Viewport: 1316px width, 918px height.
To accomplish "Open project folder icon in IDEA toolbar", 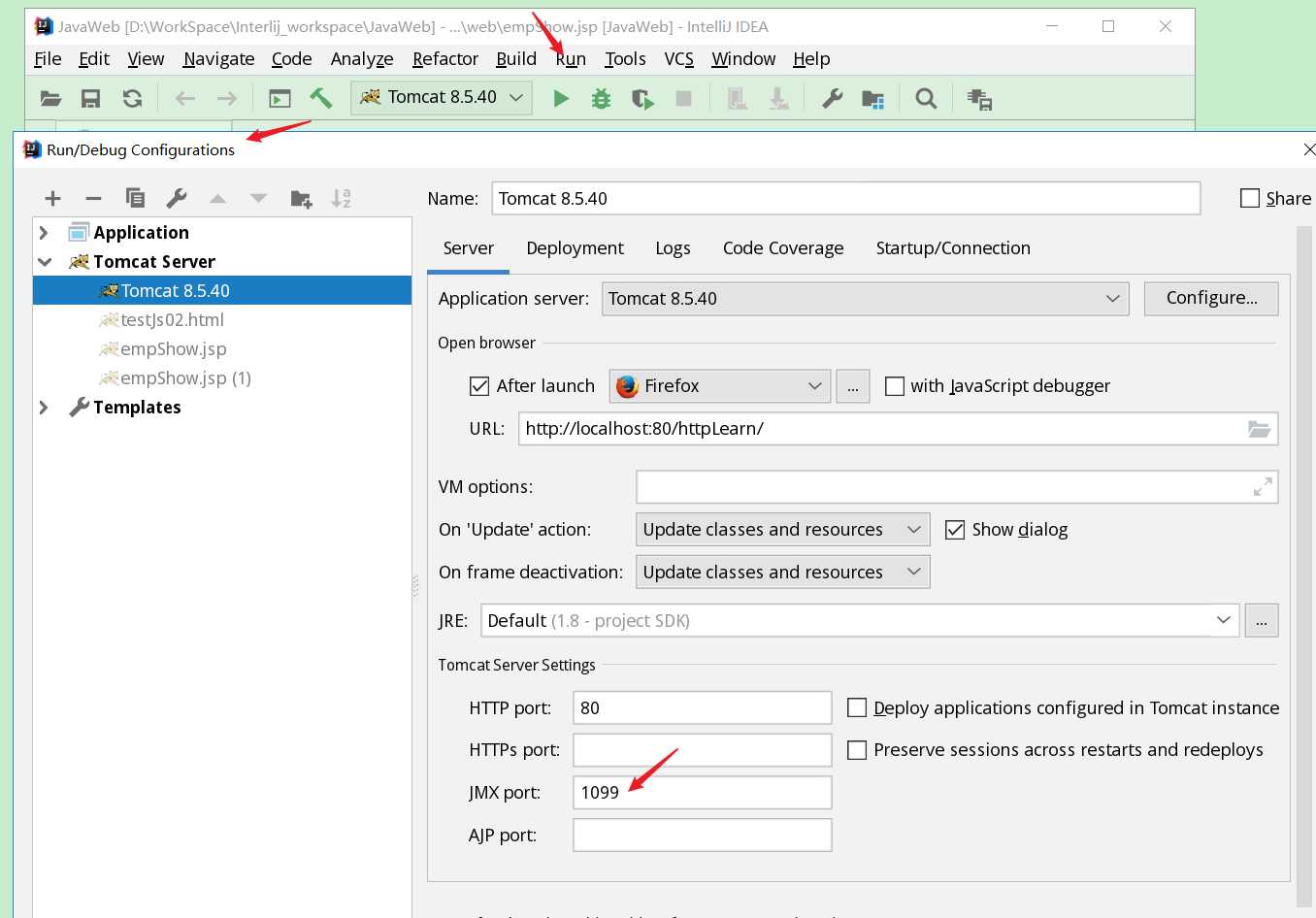I will tap(50, 98).
